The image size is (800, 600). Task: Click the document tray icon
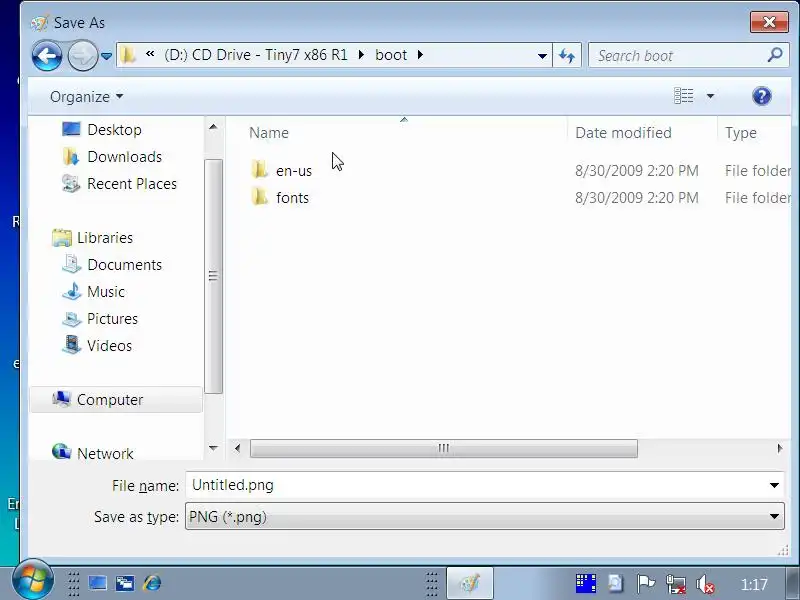pyautogui.click(x=615, y=583)
